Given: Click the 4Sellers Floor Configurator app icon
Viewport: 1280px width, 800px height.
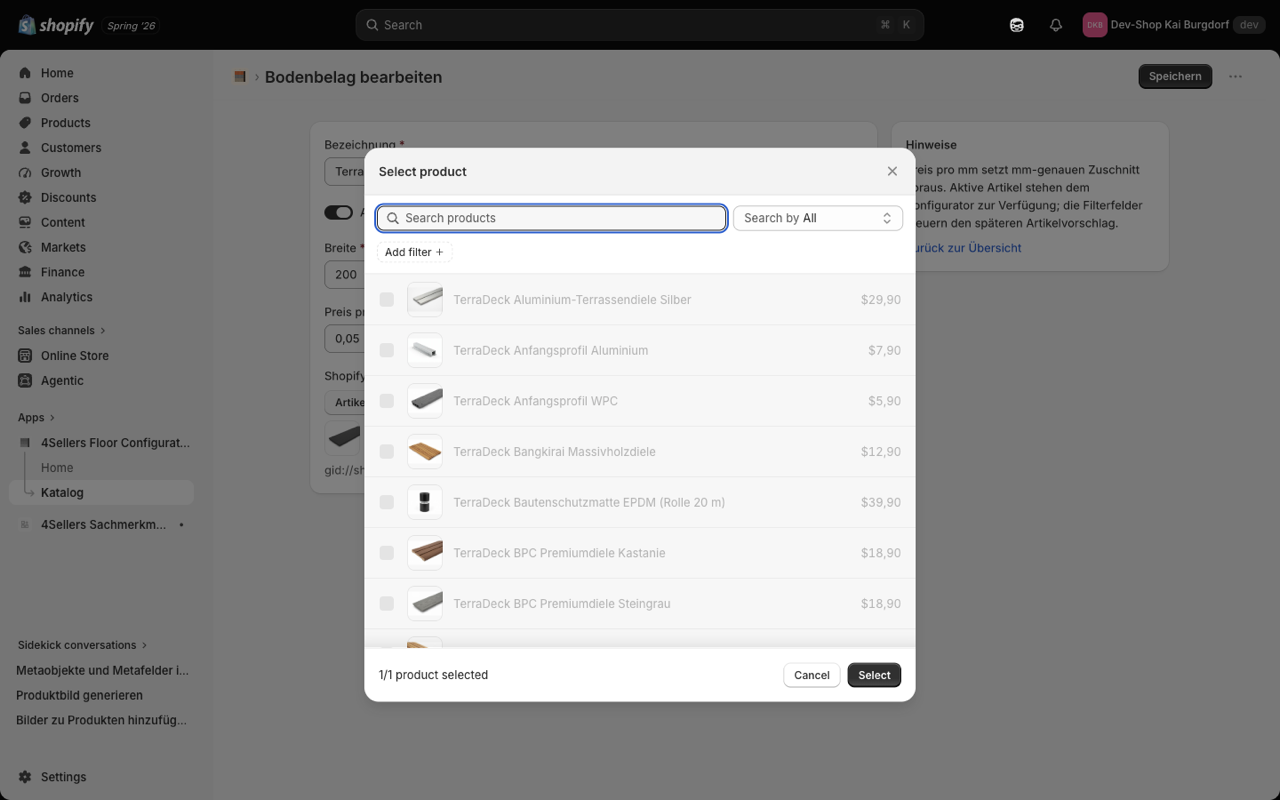Looking at the screenshot, I should coord(25,443).
